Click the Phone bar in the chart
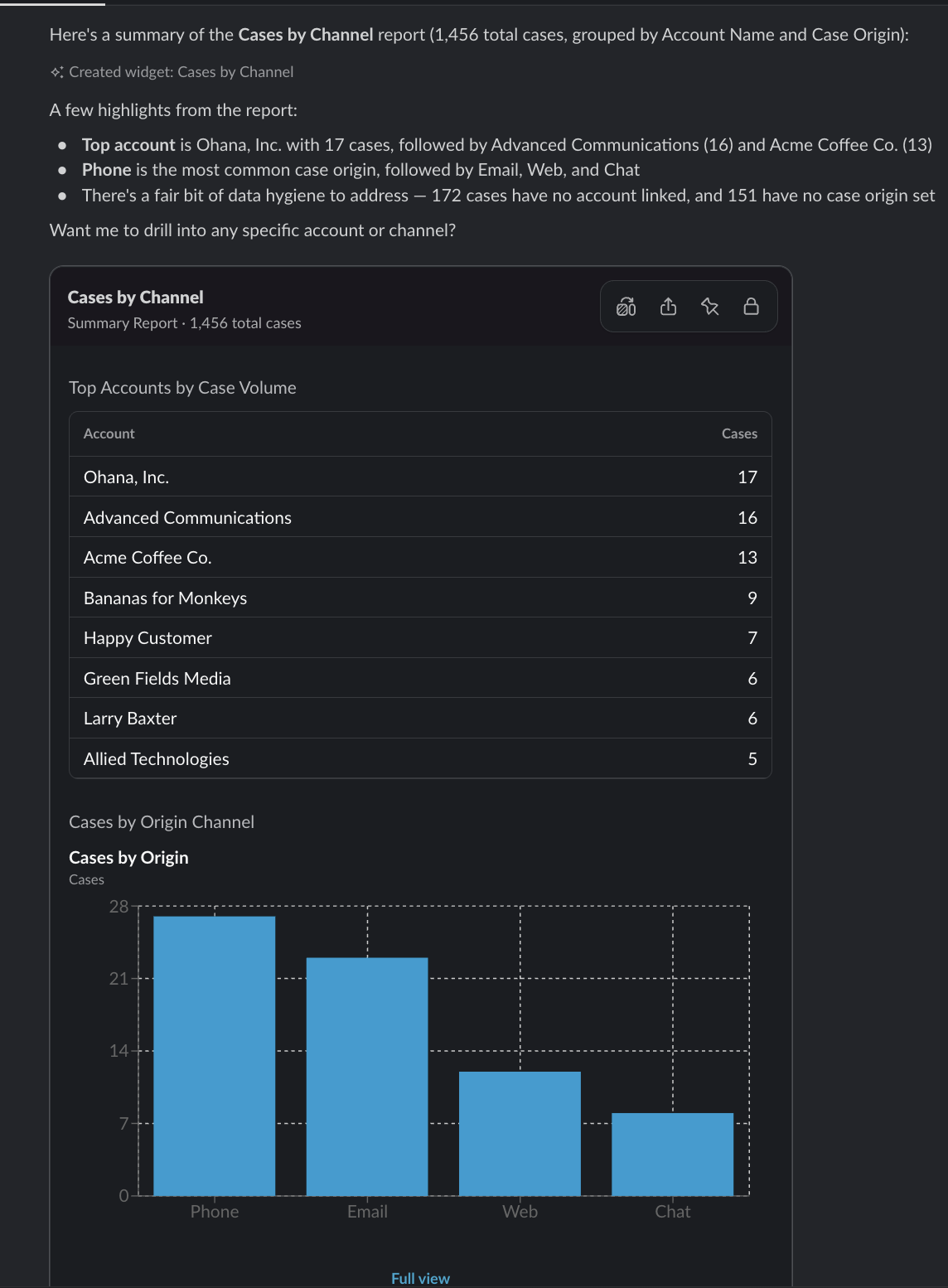This screenshot has width=948, height=1288. click(215, 1056)
